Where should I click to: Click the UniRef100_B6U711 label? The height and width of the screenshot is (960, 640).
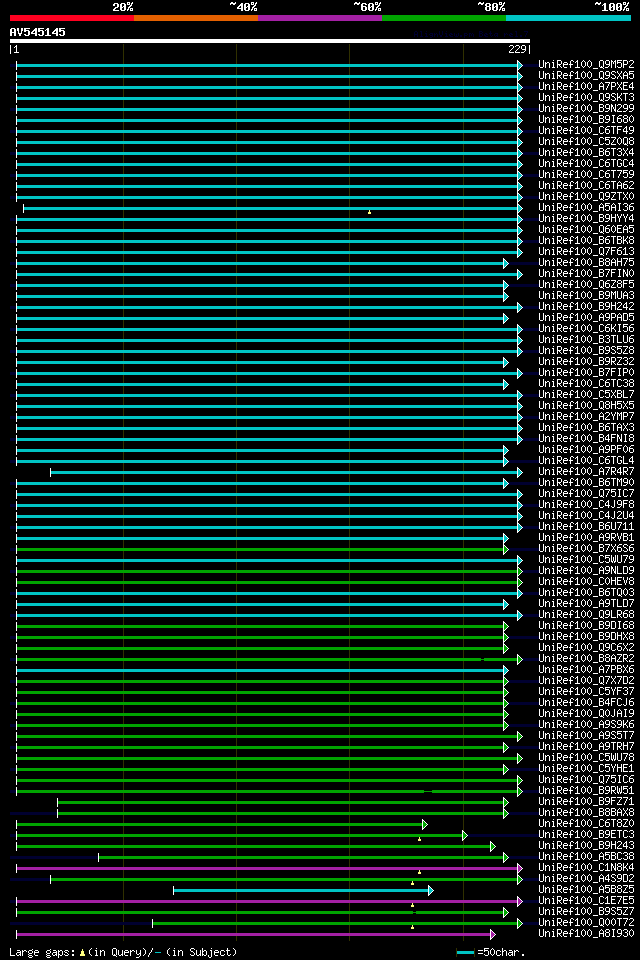pyautogui.click(x=586, y=527)
